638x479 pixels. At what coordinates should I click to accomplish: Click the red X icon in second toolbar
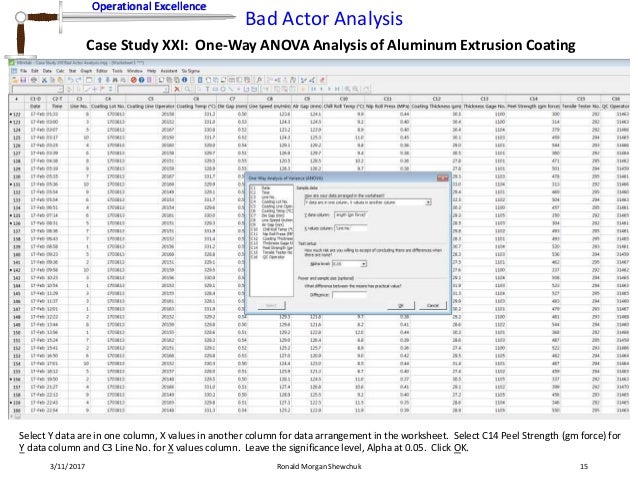[177, 89]
